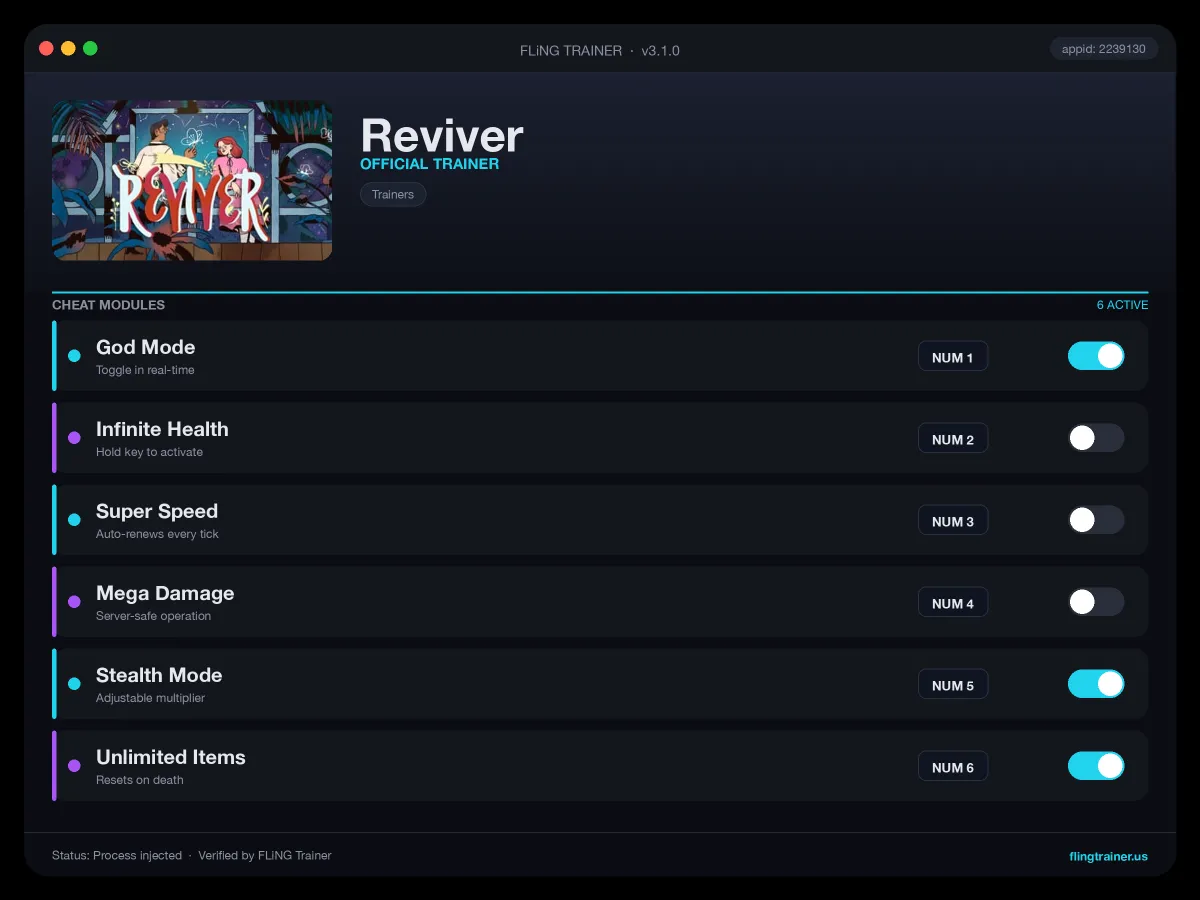The height and width of the screenshot is (900, 1200).
Task: Click the 'Hold key to activate' description
Action: [x=149, y=452]
